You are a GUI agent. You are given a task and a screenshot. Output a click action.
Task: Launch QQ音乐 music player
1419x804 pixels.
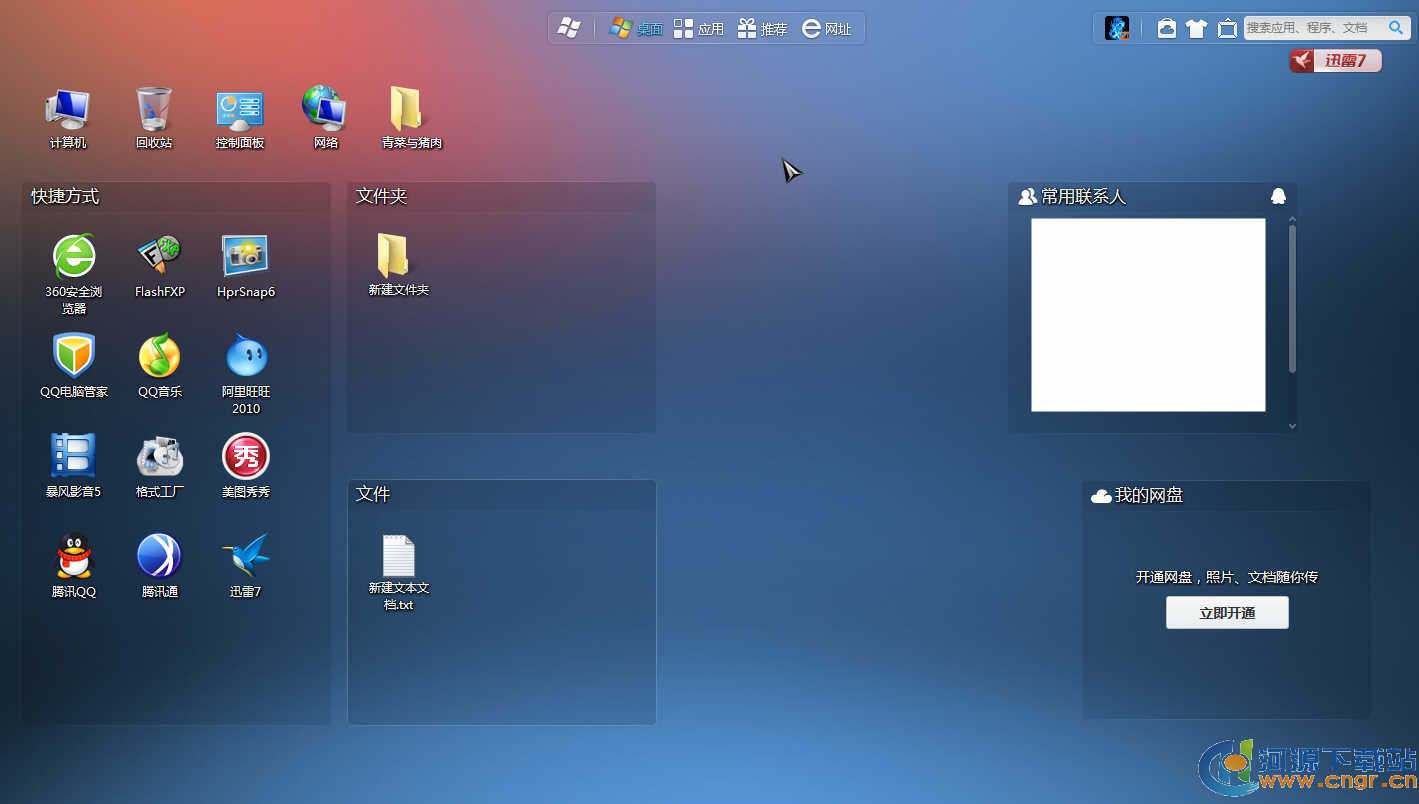click(x=159, y=357)
